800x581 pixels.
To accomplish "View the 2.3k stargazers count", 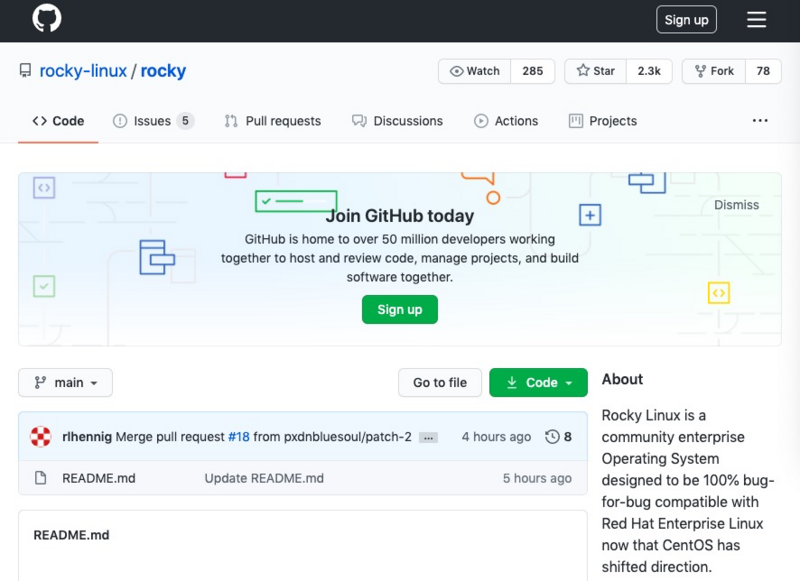I will pyautogui.click(x=649, y=71).
